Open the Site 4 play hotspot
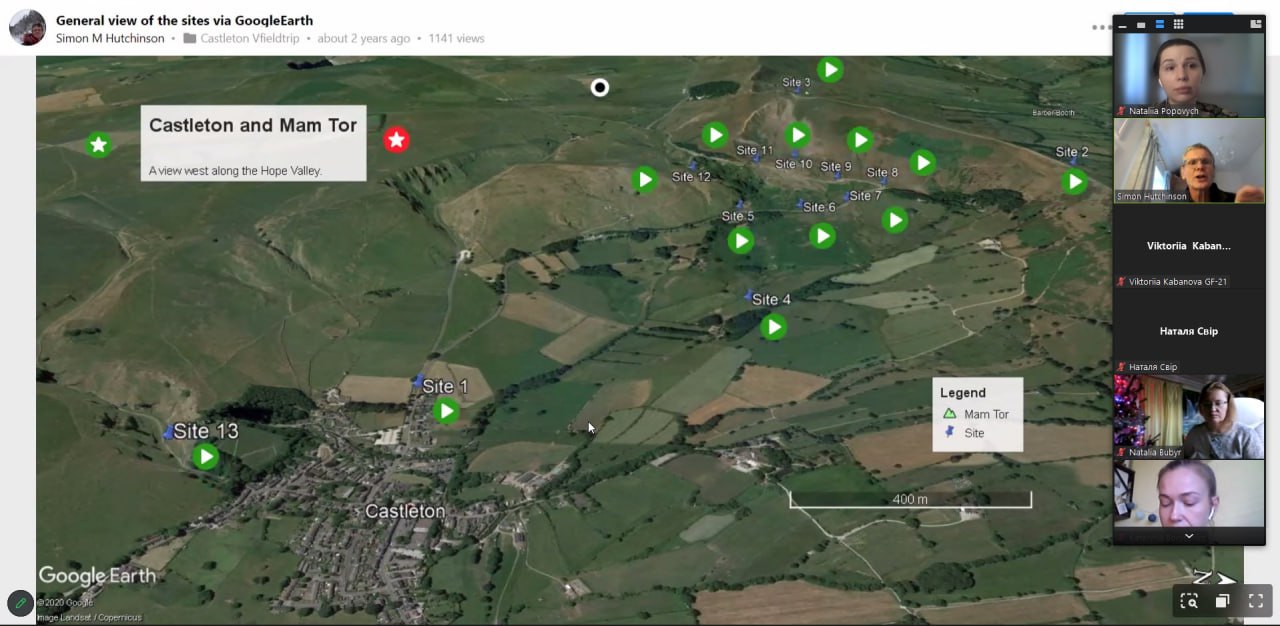1280x626 pixels. (773, 327)
